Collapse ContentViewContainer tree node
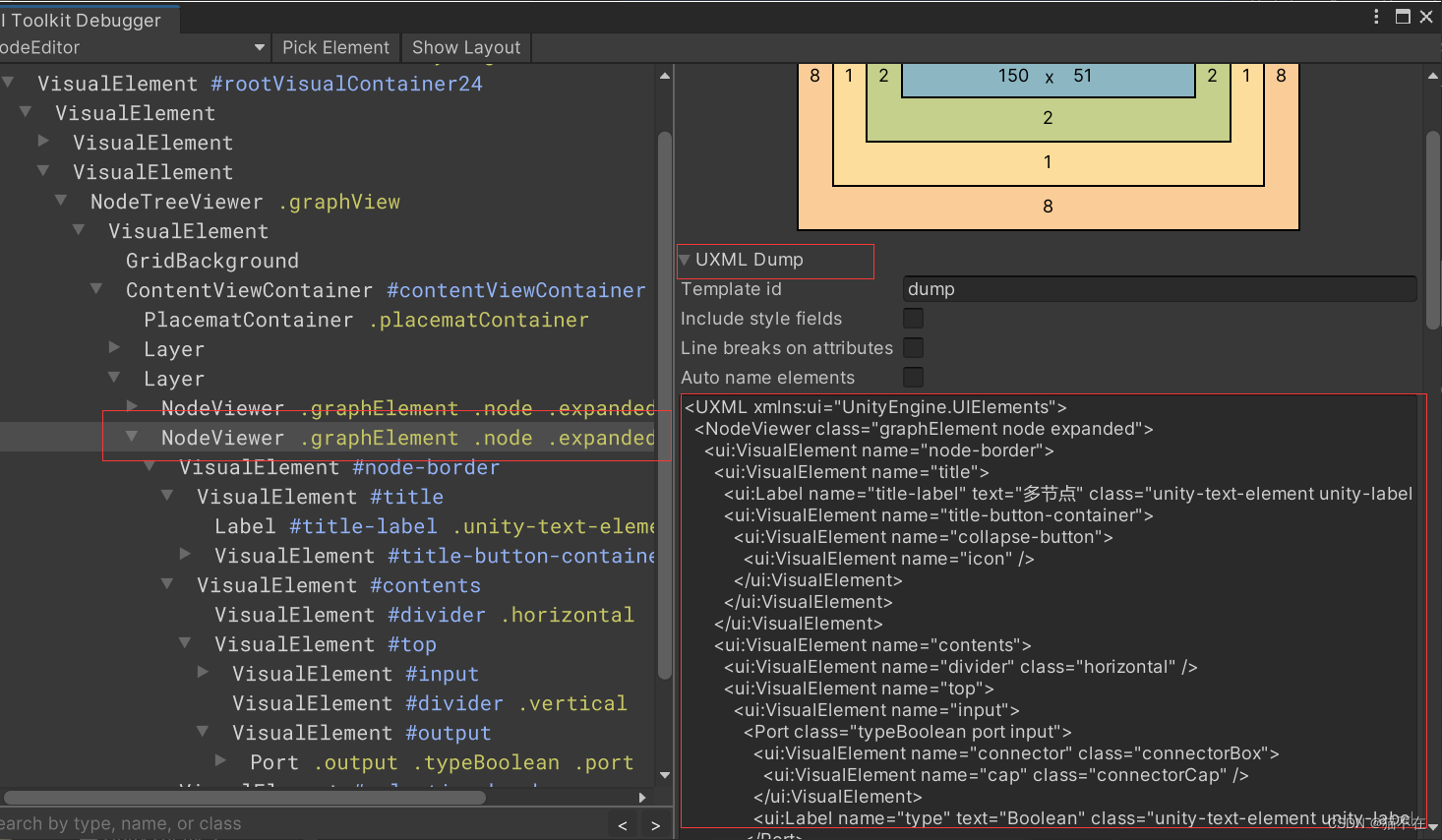The image size is (1442, 840). [x=97, y=289]
